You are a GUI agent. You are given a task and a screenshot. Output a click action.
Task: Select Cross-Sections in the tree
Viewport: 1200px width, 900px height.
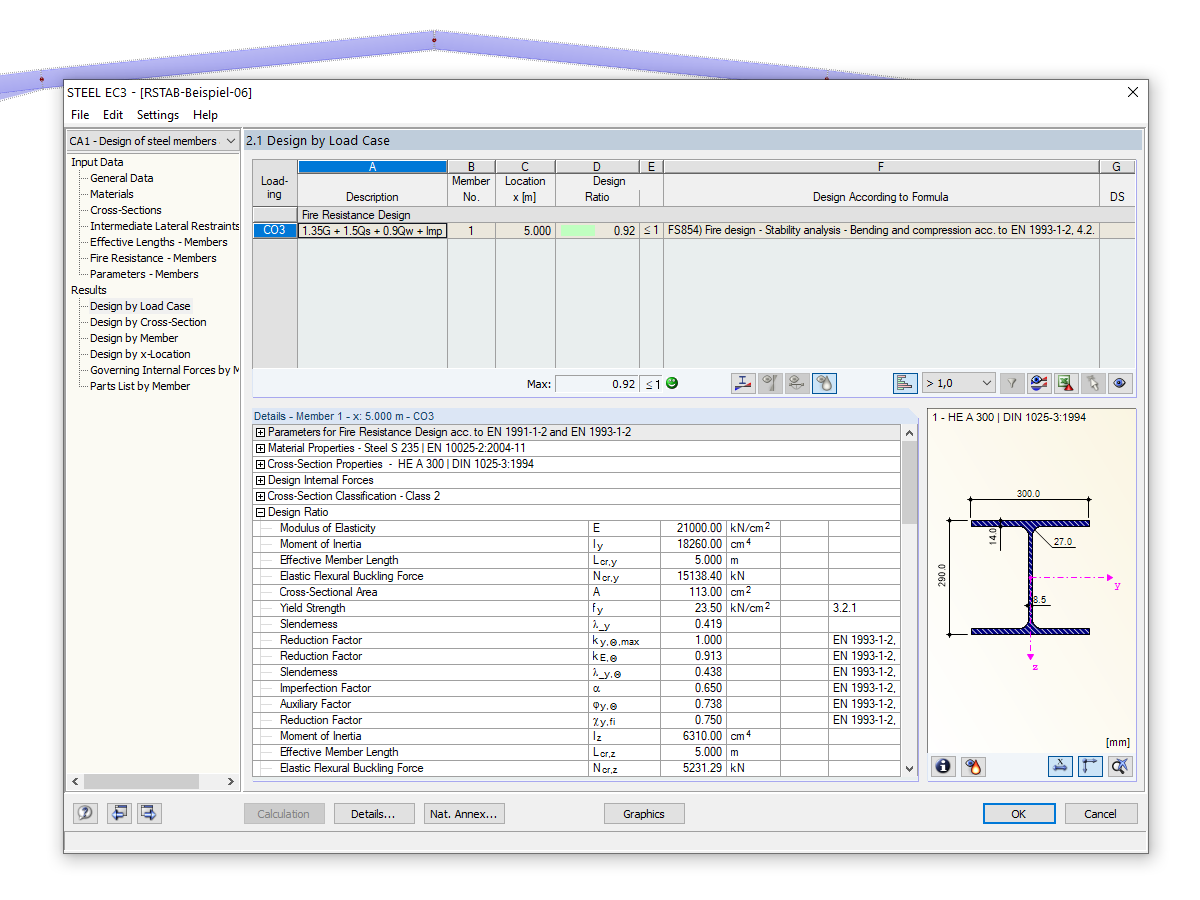(x=125, y=210)
